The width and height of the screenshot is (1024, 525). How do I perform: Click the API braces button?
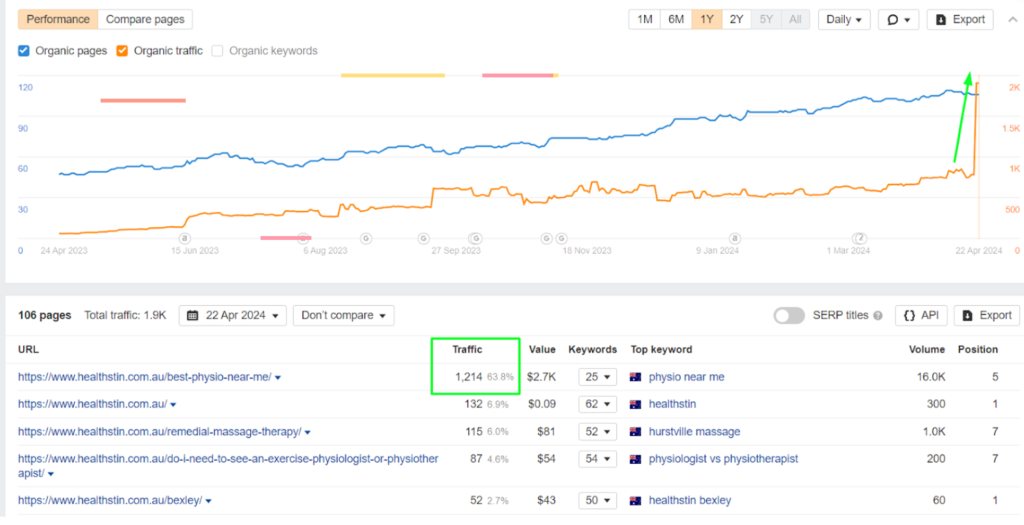pos(921,315)
